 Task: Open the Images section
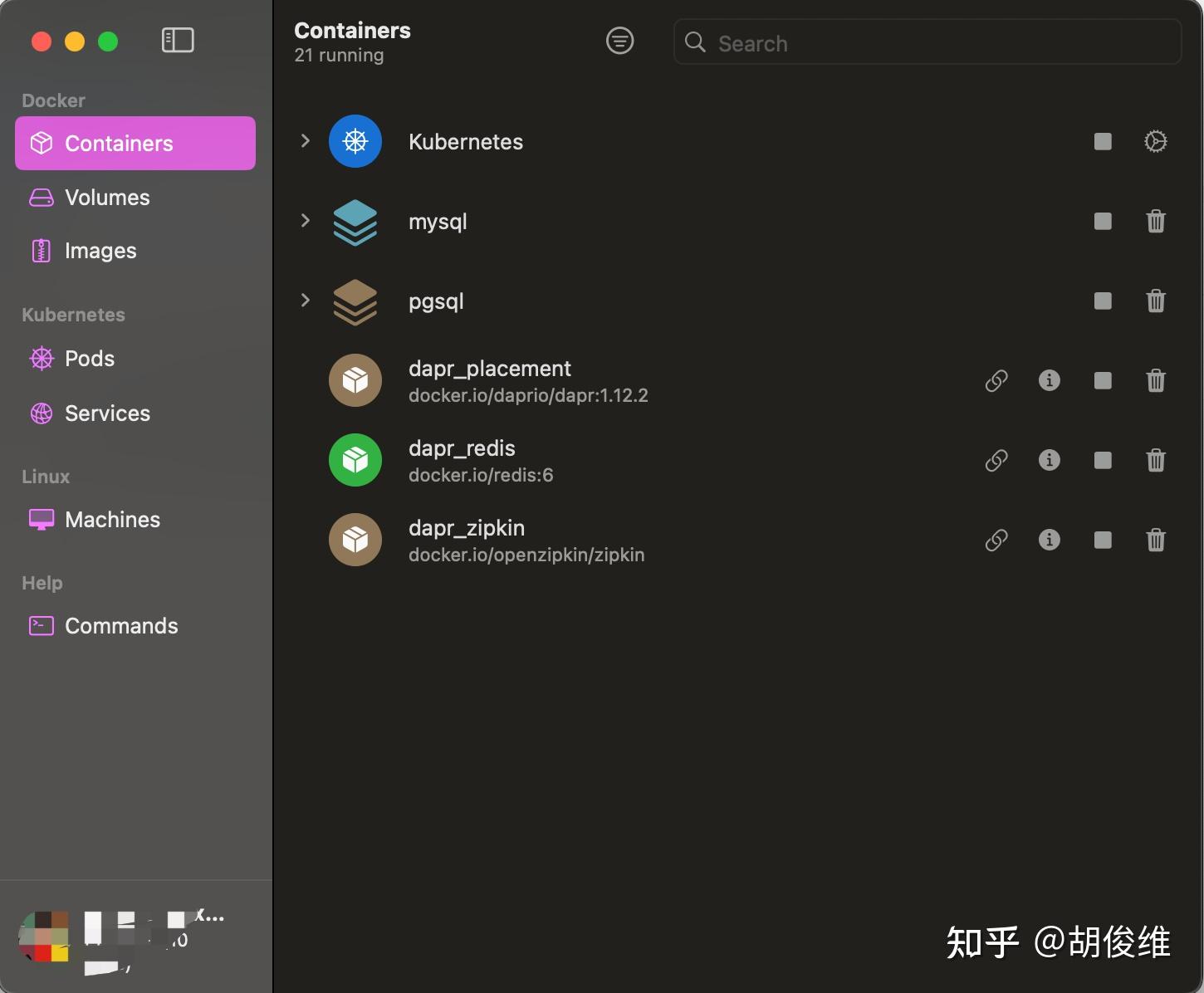[100, 250]
